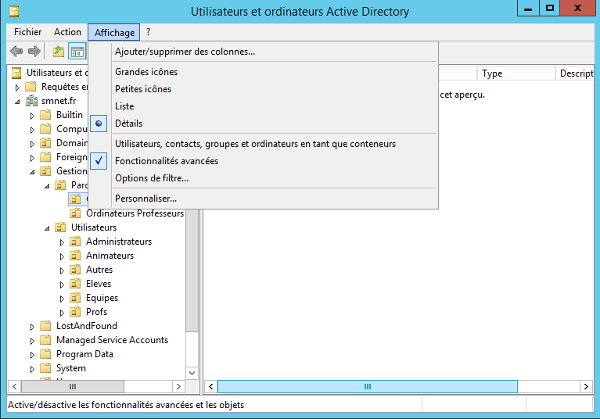
Task: Expand the Builtin node
Action: tap(32, 116)
